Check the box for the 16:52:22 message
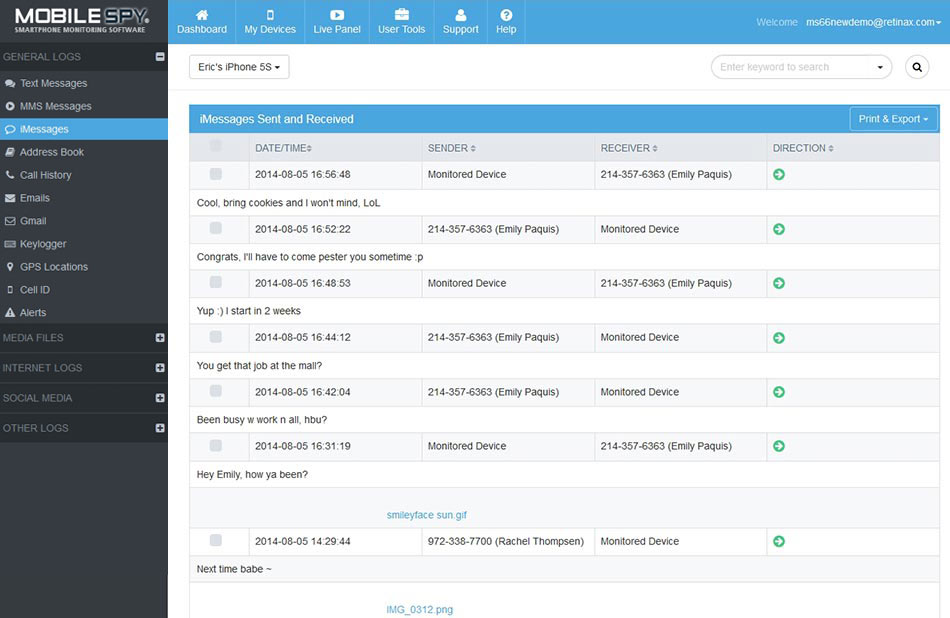Screen dimensions: 950x618 coord(216,229)
